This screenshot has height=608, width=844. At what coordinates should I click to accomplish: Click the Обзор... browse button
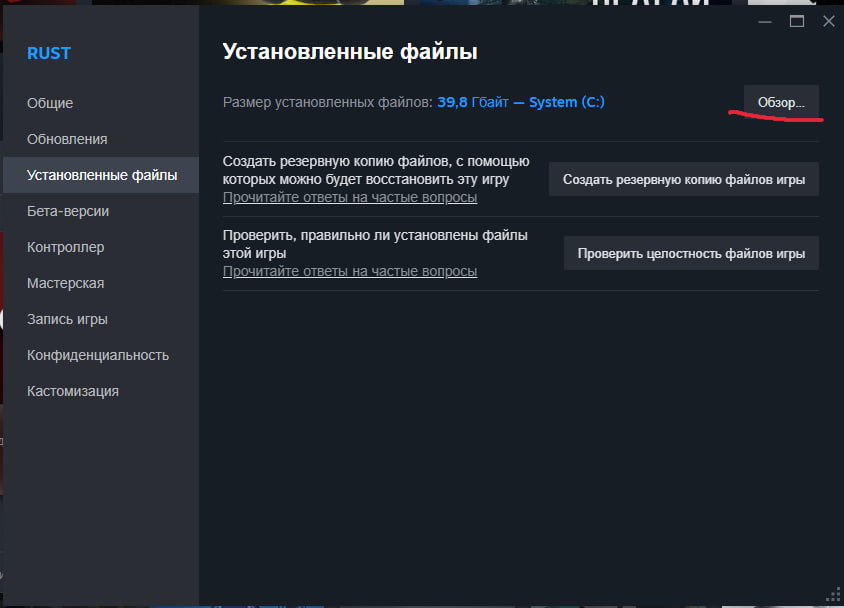781,102
